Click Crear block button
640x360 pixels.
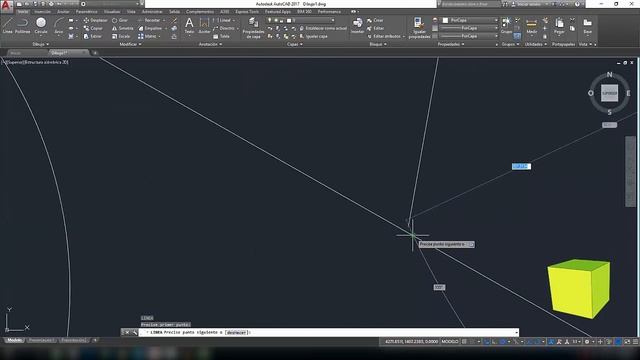click(375, 20)
